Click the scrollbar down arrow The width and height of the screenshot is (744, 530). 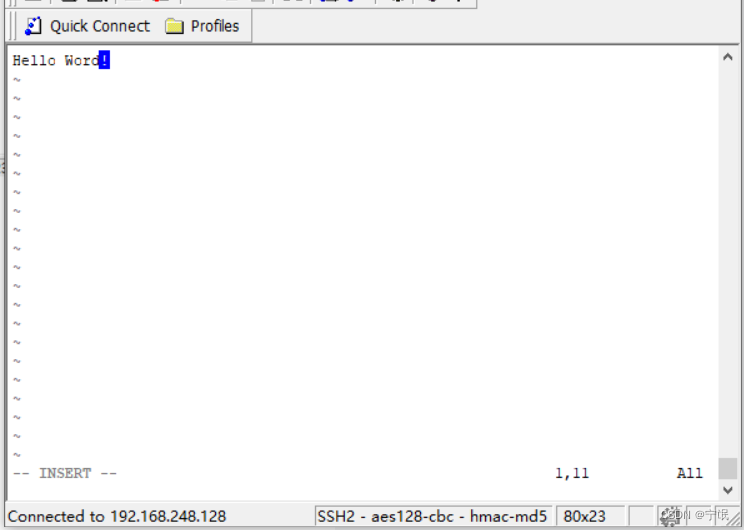point(727,490)
